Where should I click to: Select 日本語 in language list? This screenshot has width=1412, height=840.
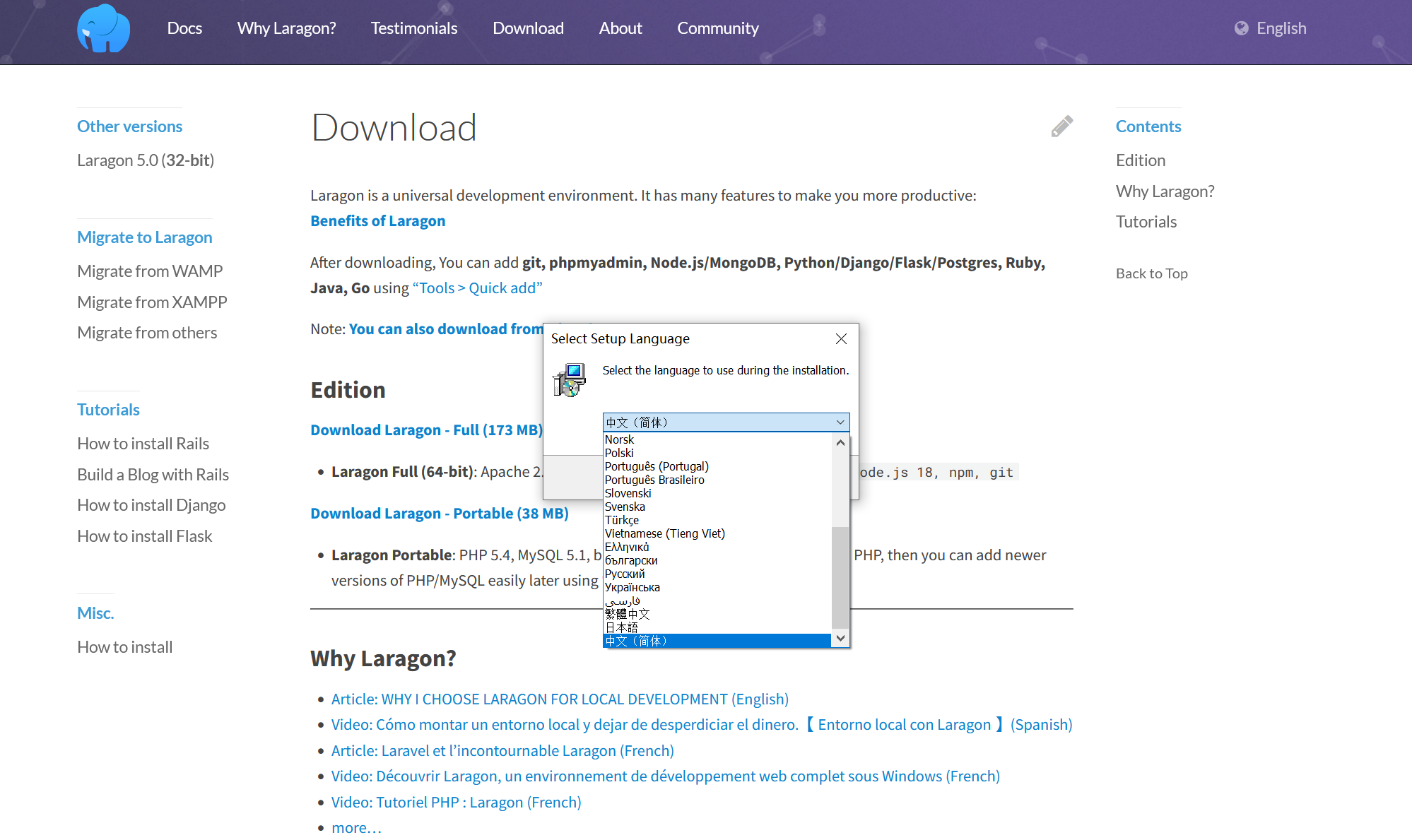(x=717, y=627)
